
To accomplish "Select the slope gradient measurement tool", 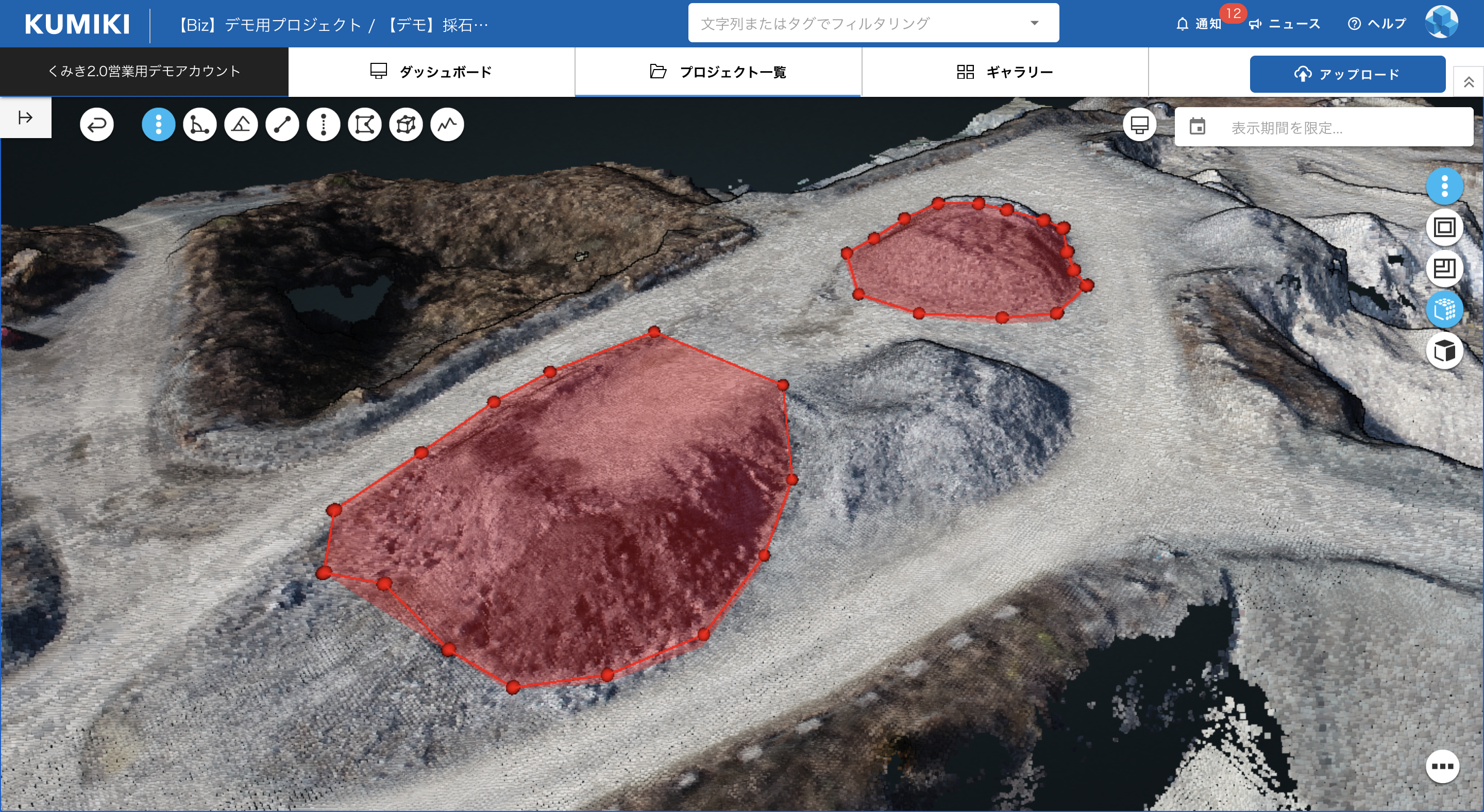I will click(241, 124).
